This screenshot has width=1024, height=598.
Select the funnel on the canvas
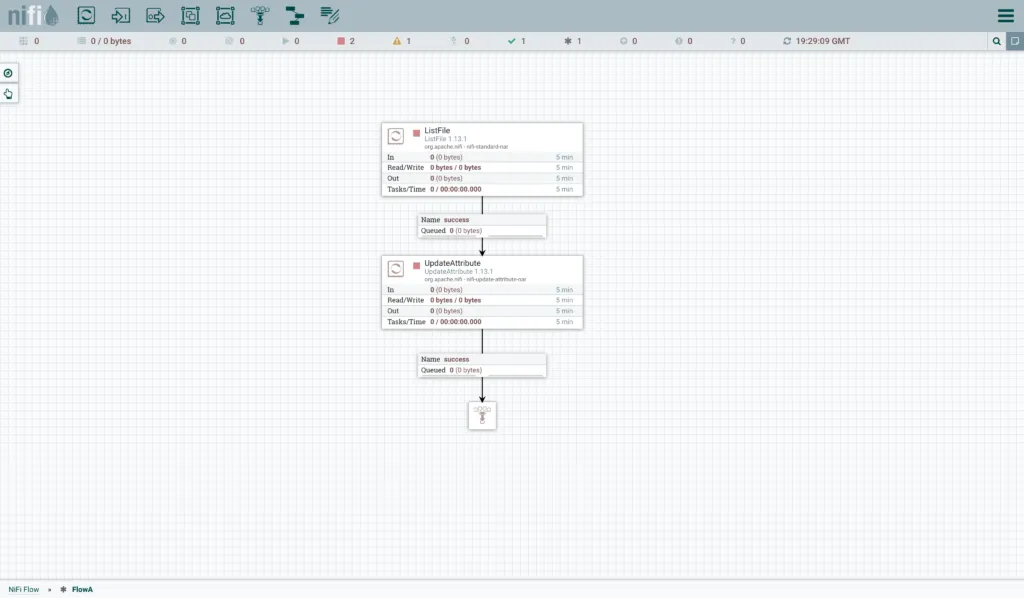tap(482, 415)
